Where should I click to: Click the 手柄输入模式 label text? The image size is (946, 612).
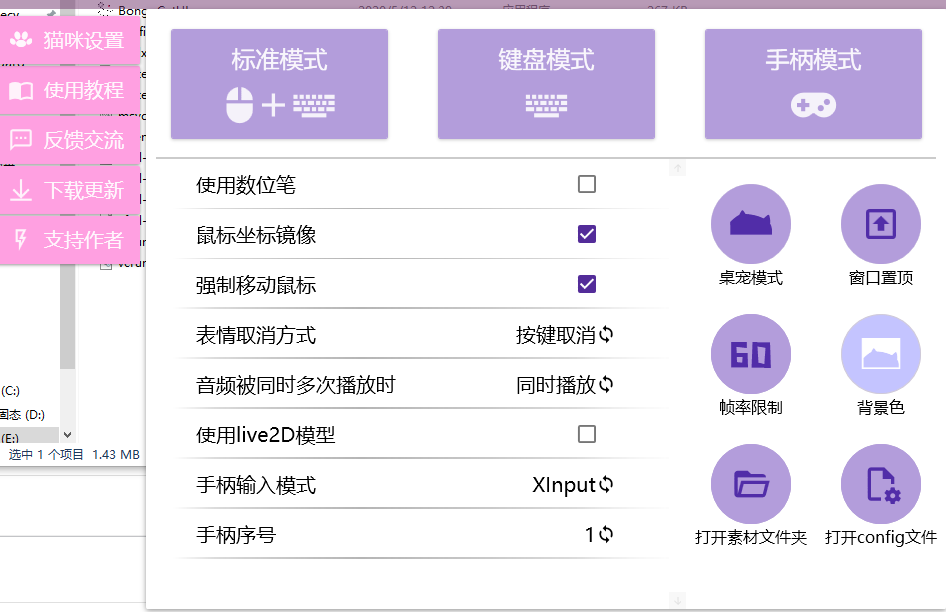256,485
